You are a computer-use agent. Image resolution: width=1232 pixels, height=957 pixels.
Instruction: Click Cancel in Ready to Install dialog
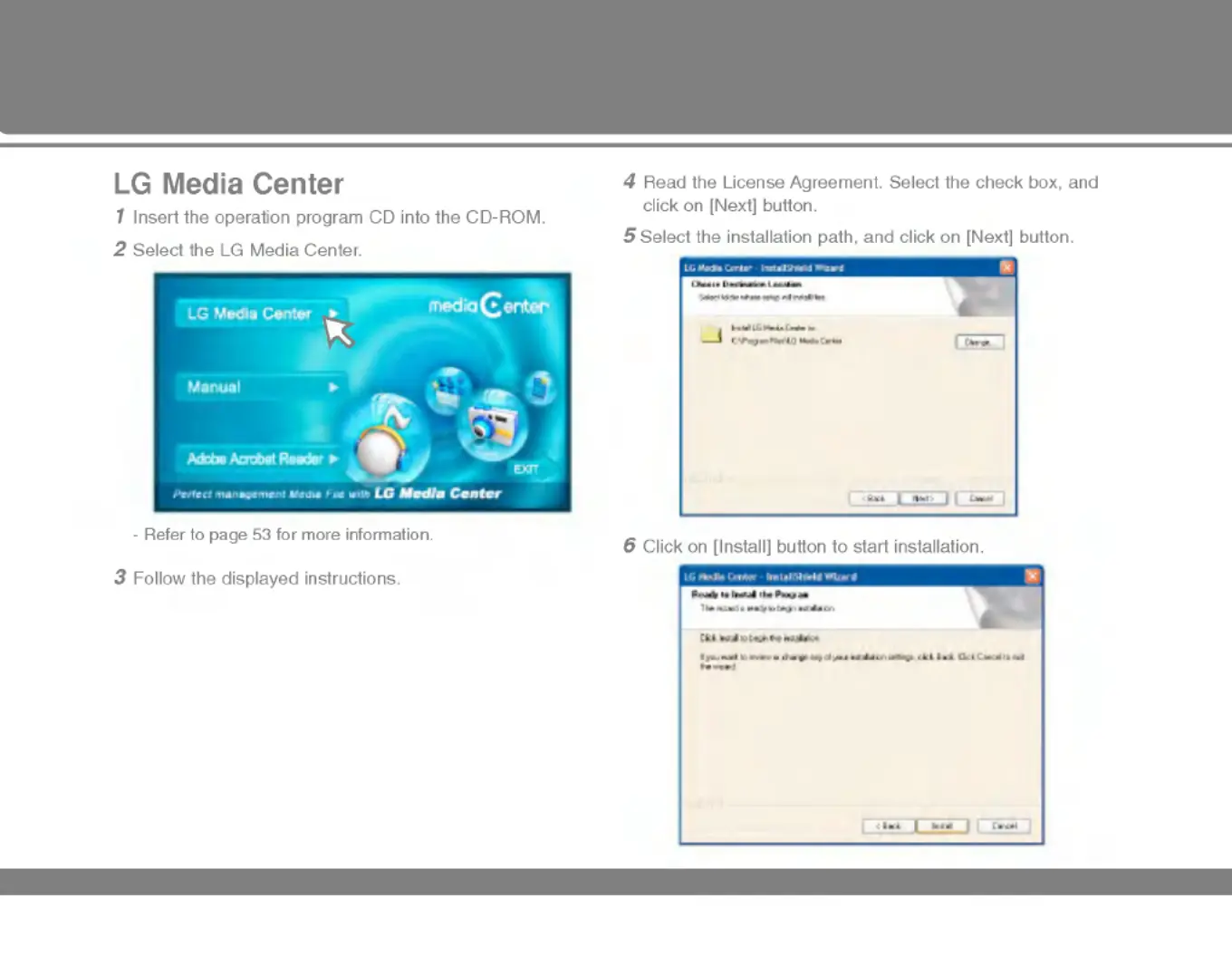point(1004,826)
